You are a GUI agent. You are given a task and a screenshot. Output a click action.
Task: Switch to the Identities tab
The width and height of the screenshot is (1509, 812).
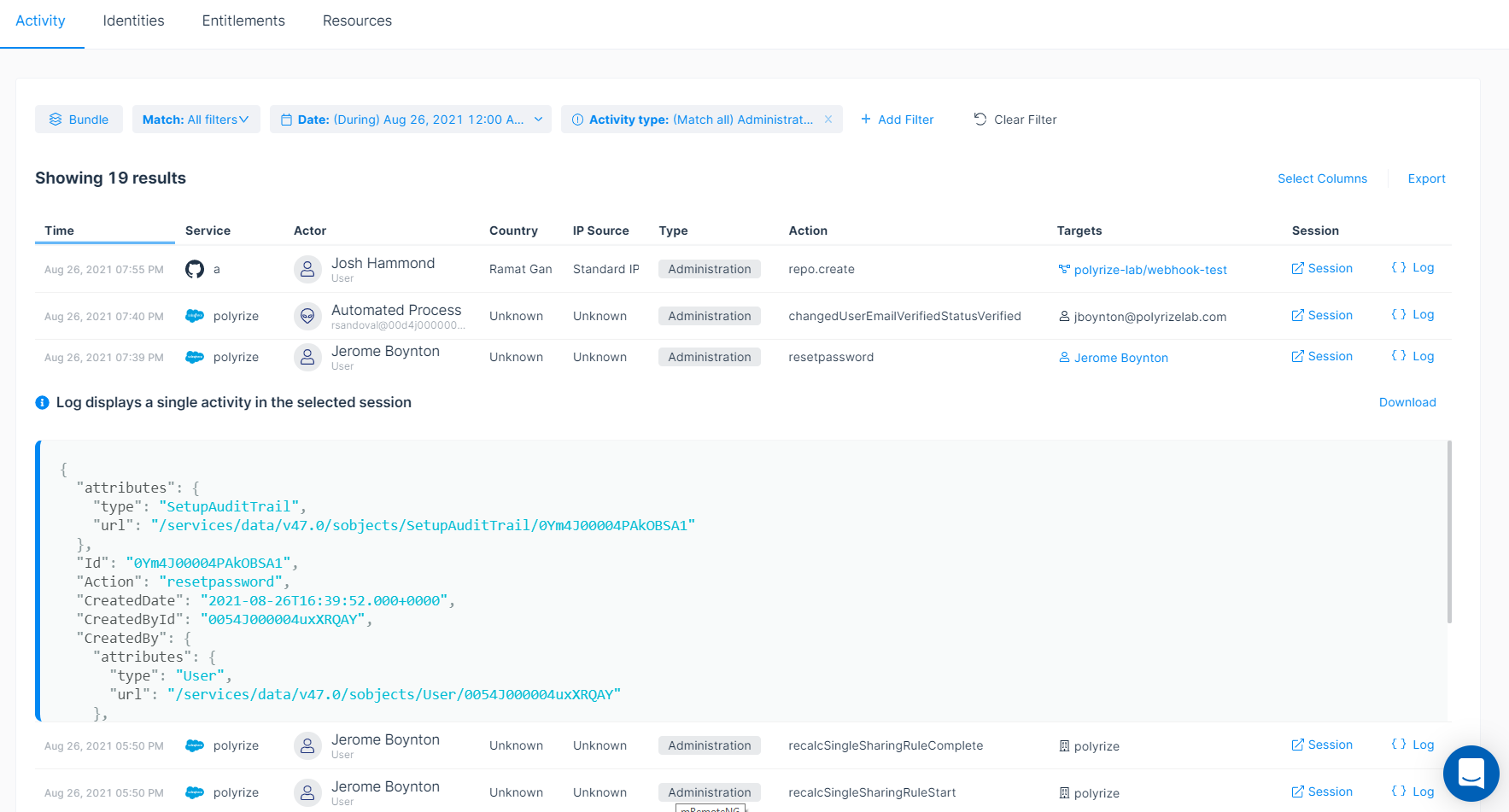pyautogui.click(x=133, y=20)
